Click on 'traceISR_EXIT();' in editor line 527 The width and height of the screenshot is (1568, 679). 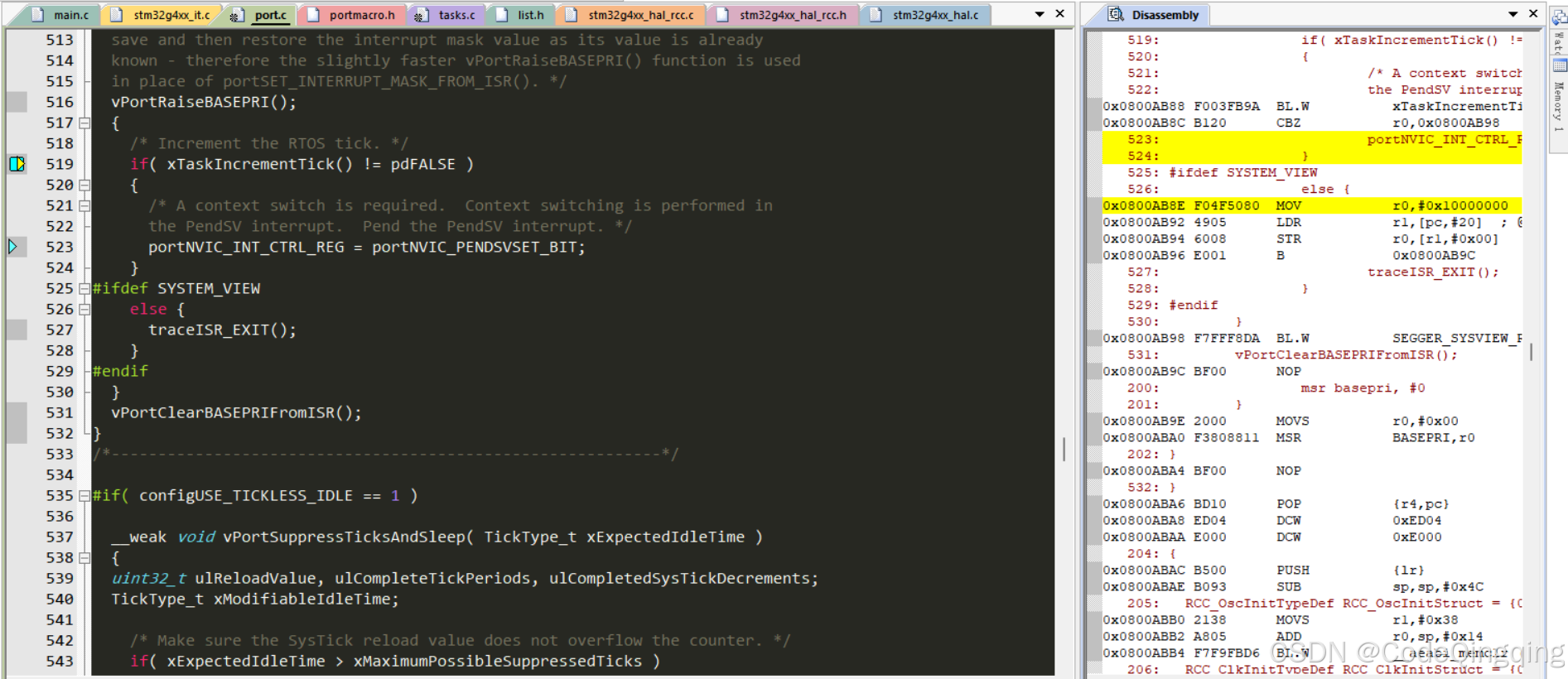click(x=222, y=330)
